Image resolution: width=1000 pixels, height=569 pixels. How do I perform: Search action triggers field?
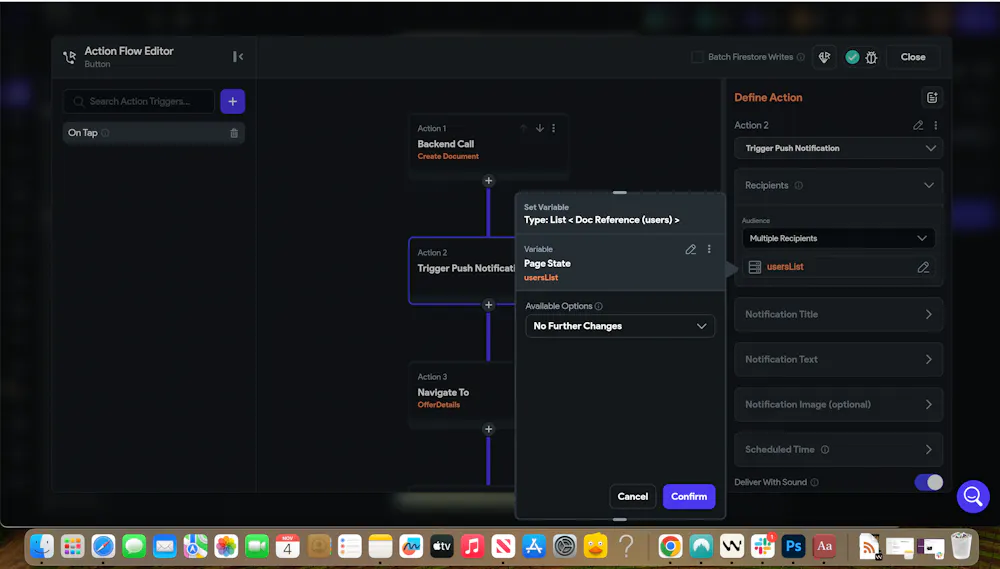pos(139,101)
